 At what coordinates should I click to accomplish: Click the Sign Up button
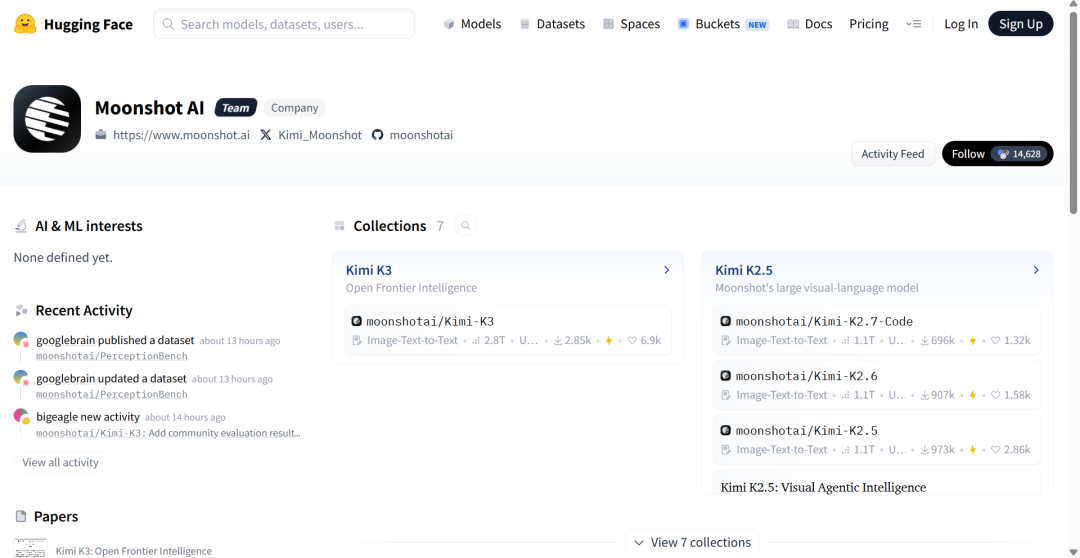pos(1021,24)
